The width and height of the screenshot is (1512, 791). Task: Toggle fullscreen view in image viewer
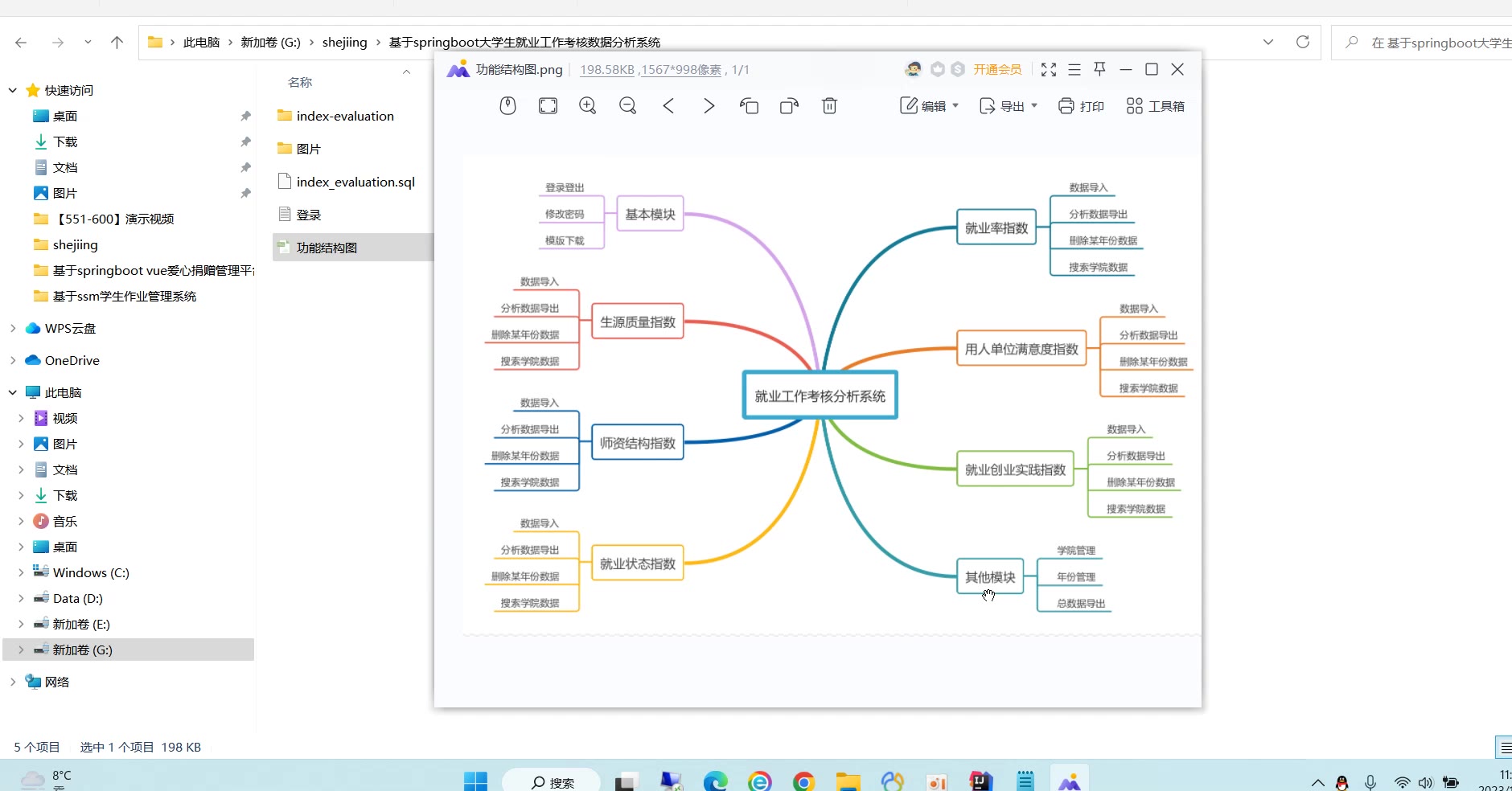click(x=1048, y=70)
